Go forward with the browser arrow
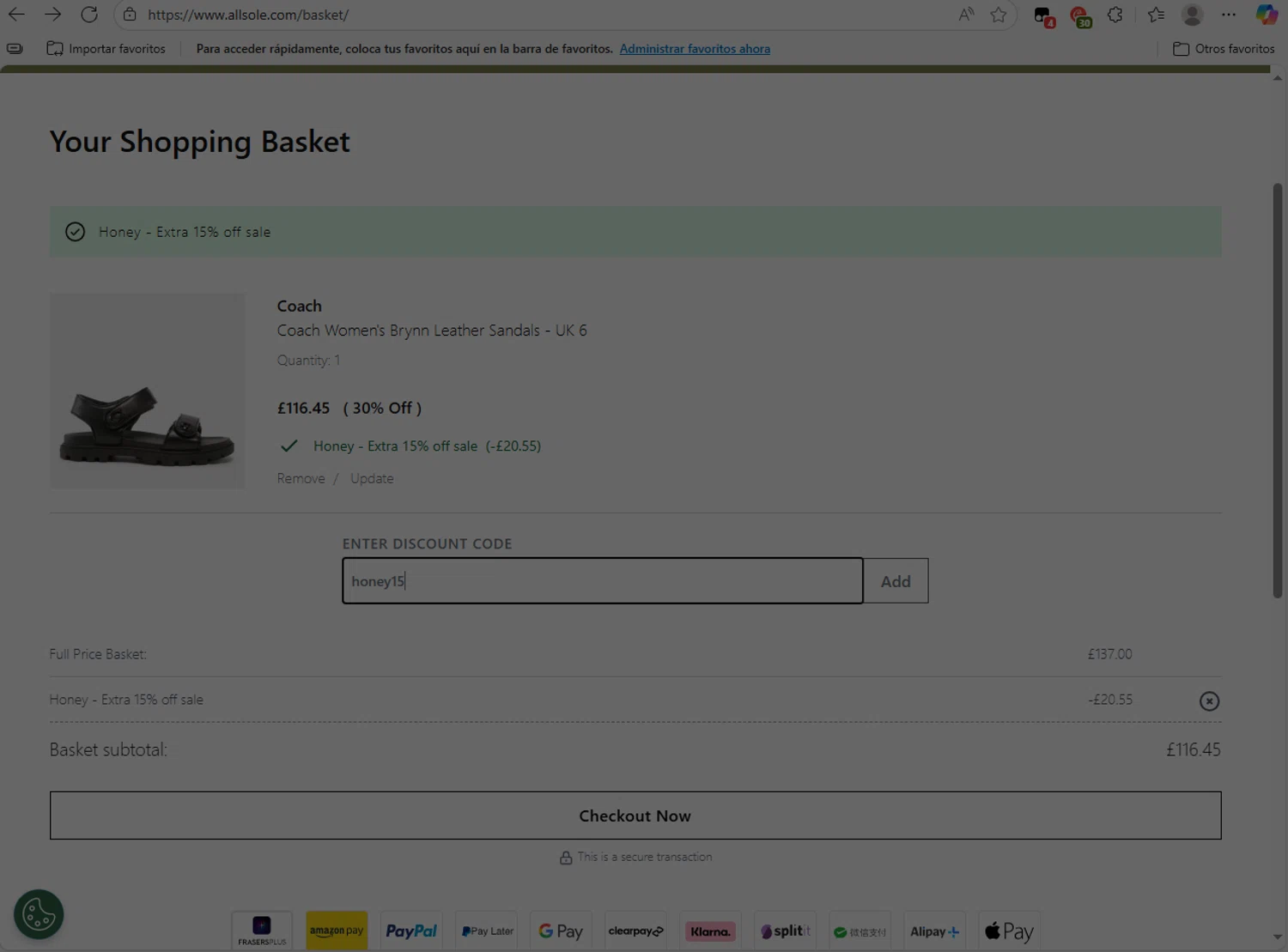Screen dimensions: 1288x952 (x=52, y=15)
